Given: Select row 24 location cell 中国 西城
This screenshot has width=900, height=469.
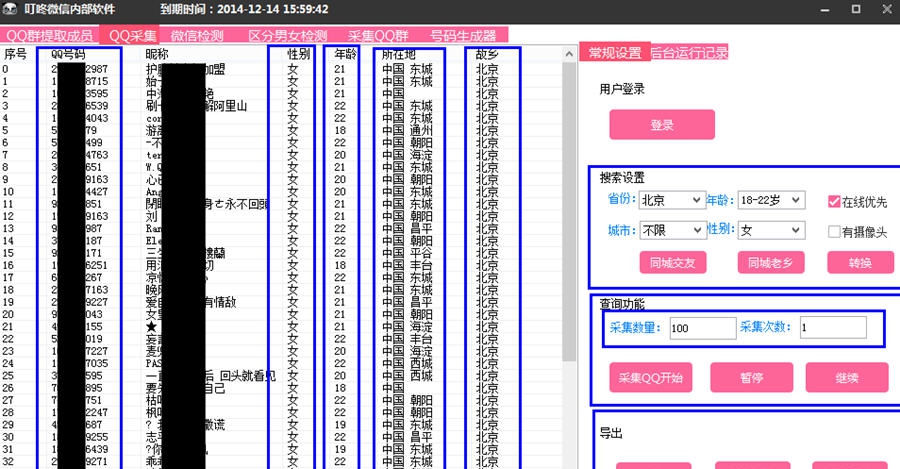Looking at the screenshot, I should tap(408, 363).
